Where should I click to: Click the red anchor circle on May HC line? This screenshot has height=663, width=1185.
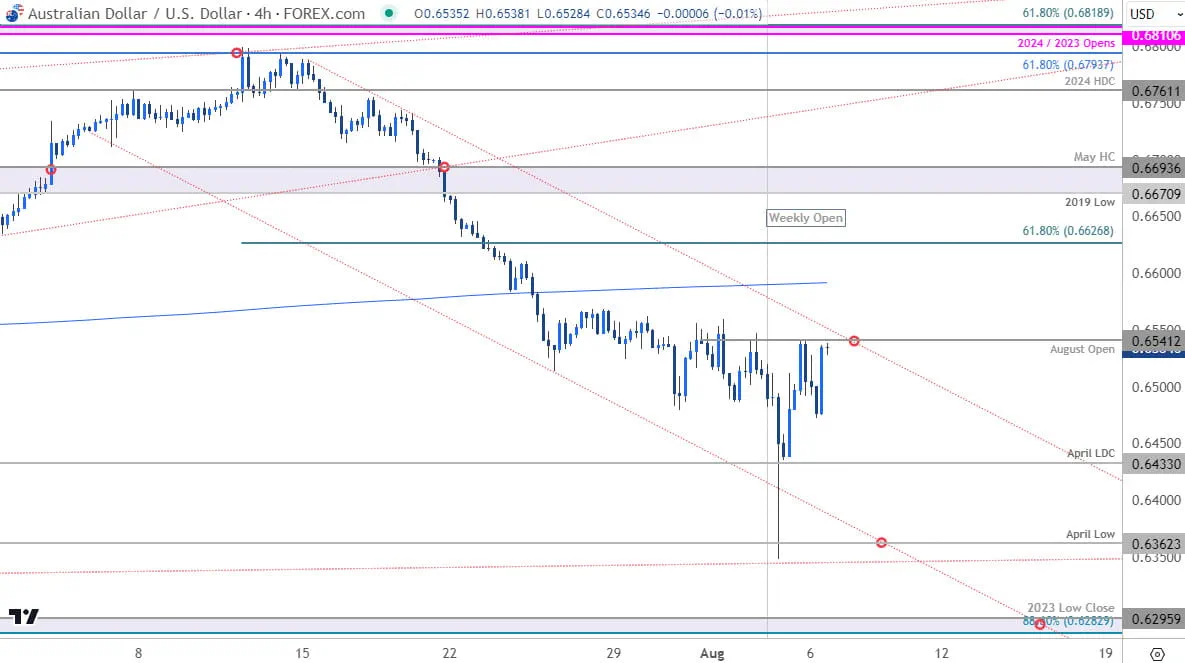[444, 167]
